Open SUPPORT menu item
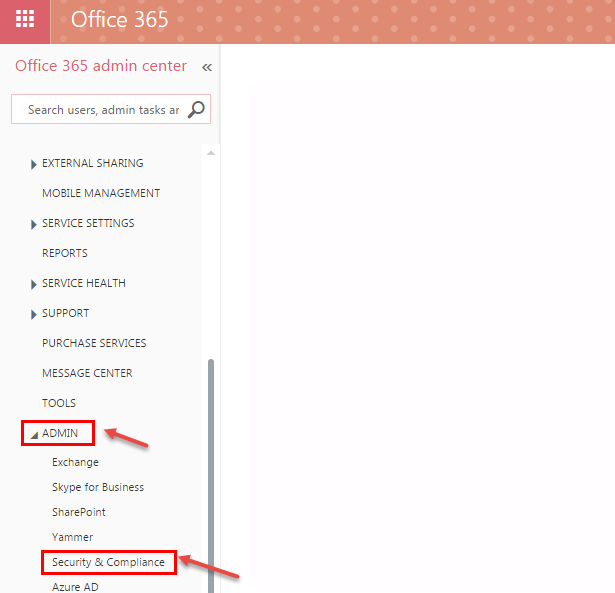 (66, 313)
